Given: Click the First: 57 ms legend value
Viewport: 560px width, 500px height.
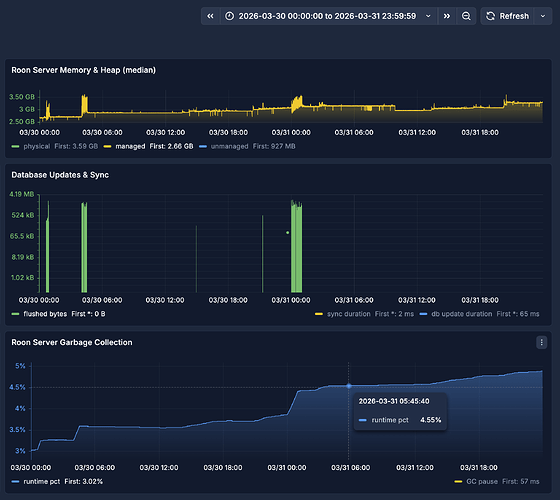Looking at the screenshot, I should point(521,481).
